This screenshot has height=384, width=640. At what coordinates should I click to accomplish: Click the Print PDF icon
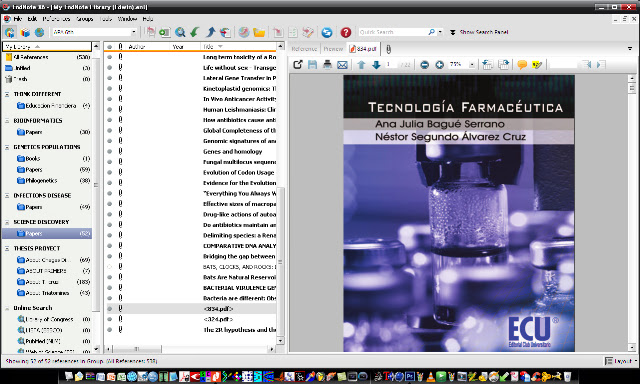(x=327, y=64)
